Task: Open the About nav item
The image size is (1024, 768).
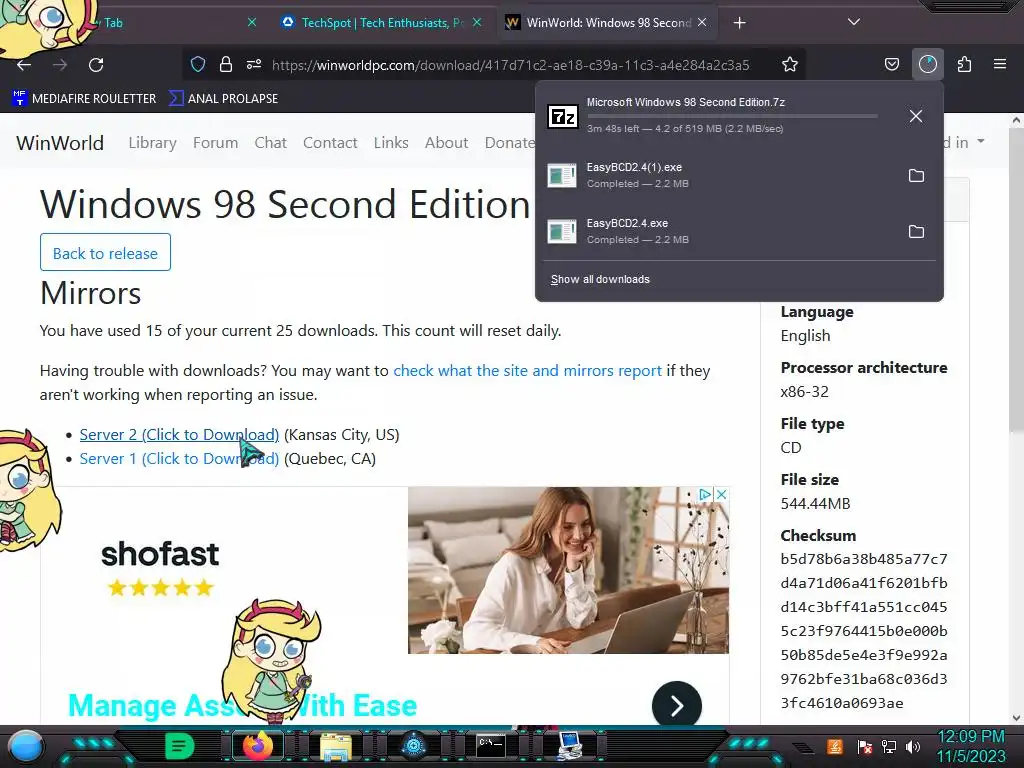Action: point(447,142)
